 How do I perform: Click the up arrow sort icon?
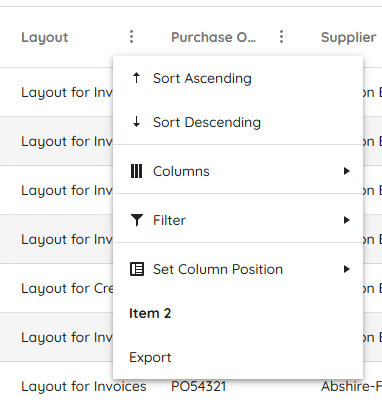136,78
